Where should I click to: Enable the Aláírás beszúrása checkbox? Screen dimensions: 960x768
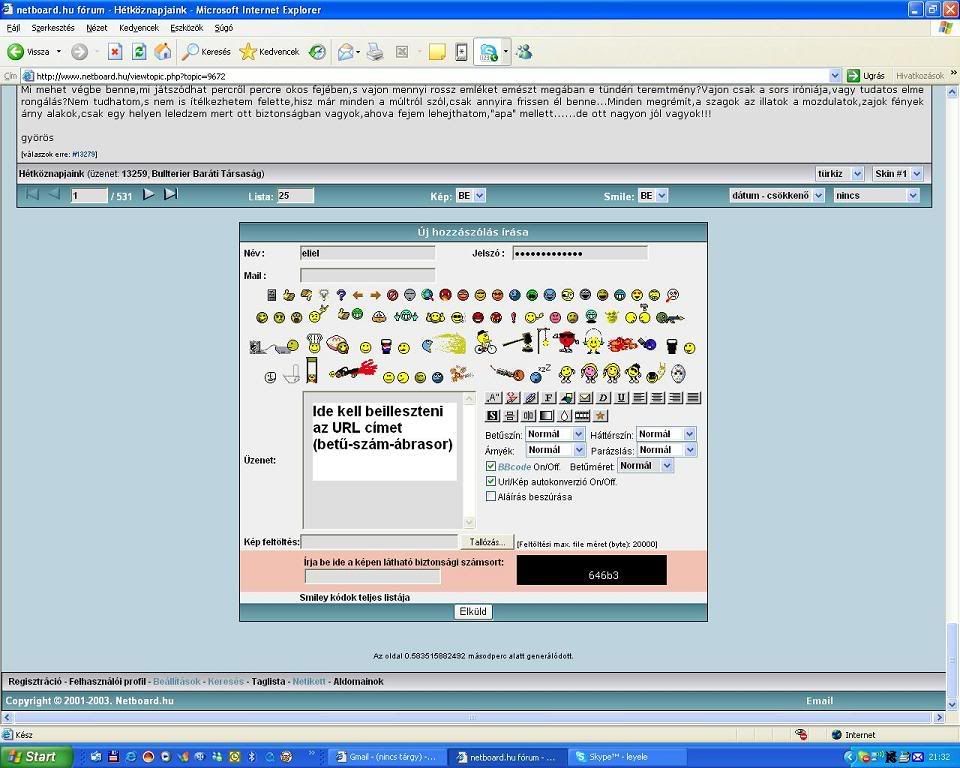[491, 496]
